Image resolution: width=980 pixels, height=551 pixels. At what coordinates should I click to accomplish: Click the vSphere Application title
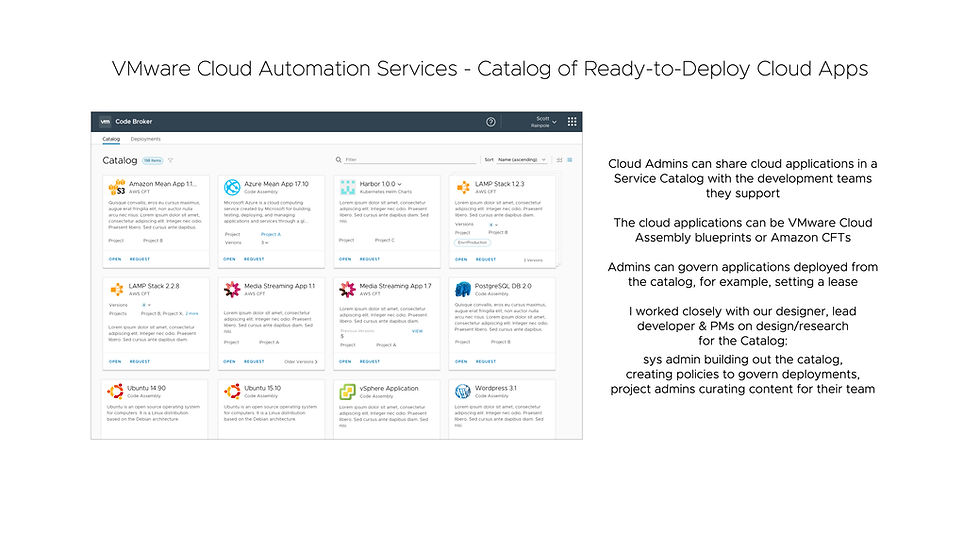(x=389, y=388)
